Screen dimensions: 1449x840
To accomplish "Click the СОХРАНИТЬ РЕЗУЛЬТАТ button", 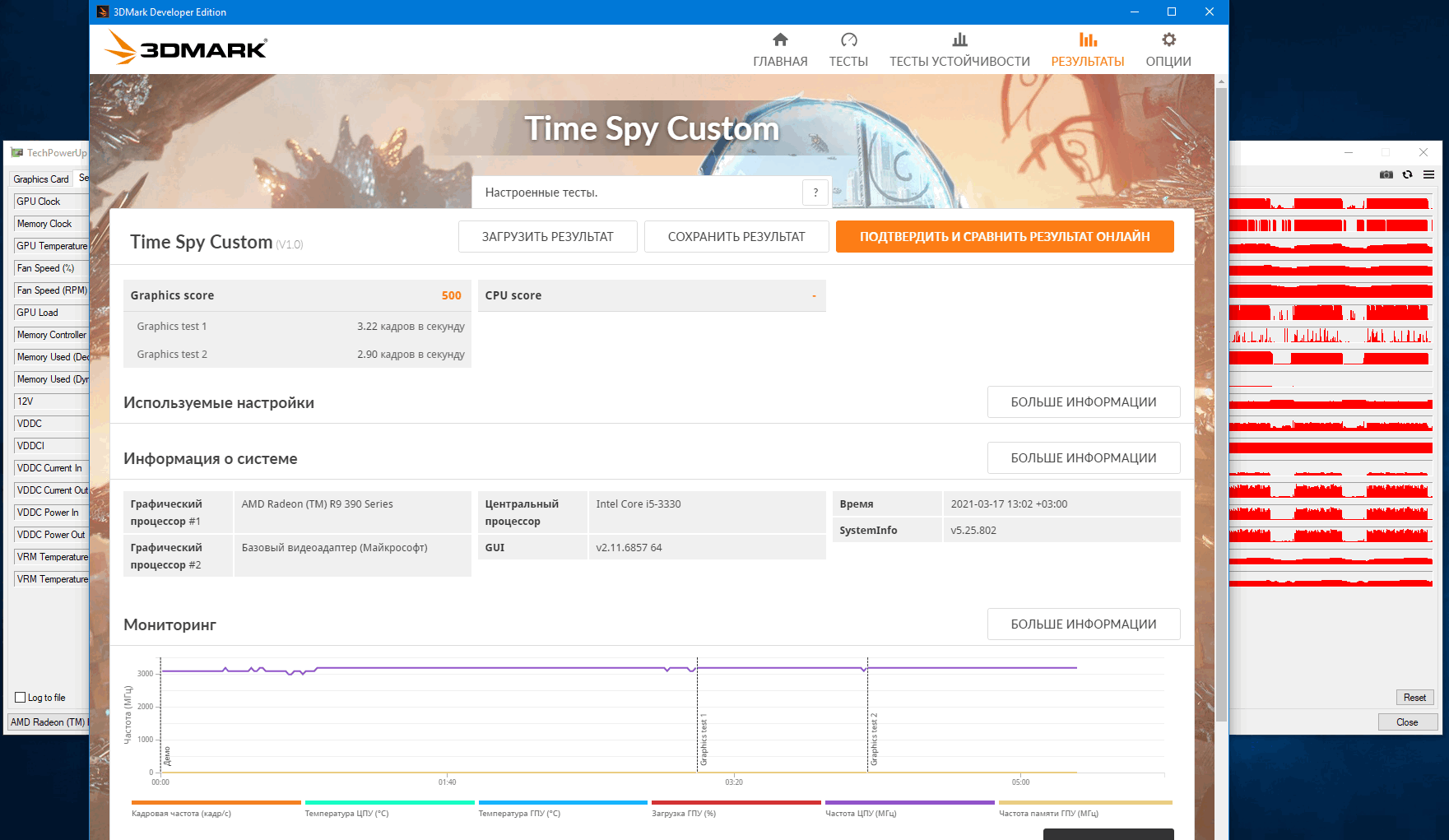I will [736, 237].
